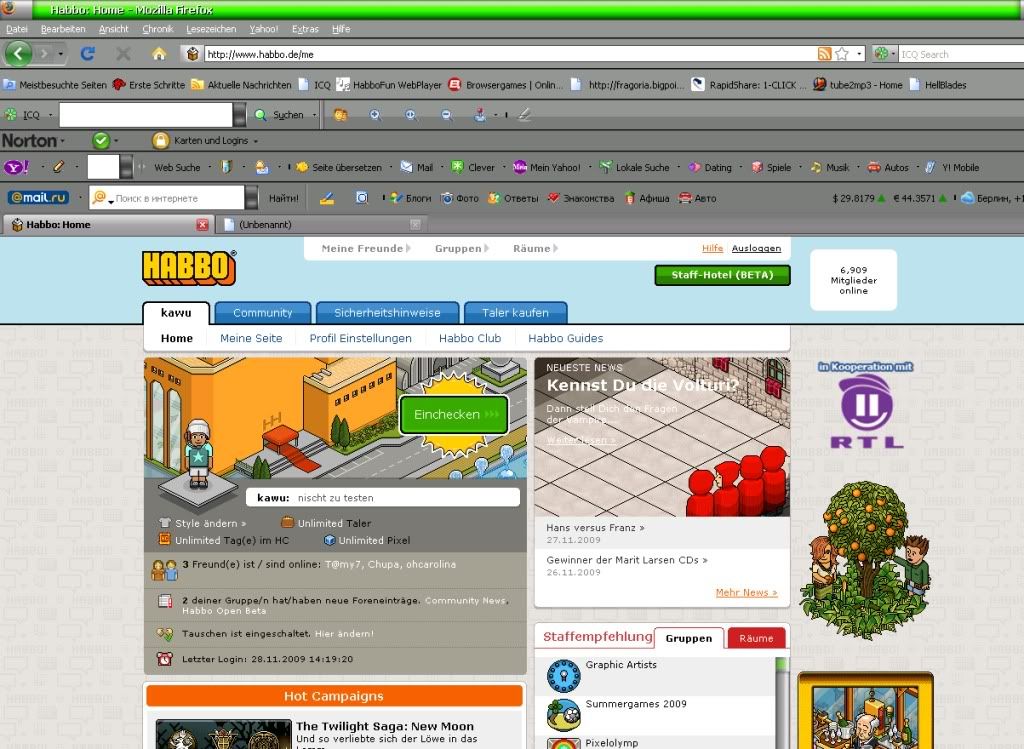Open URL bar history dropdown arrow
Viewport: 1024px width, 749px height.
click(x=859, y=54)
